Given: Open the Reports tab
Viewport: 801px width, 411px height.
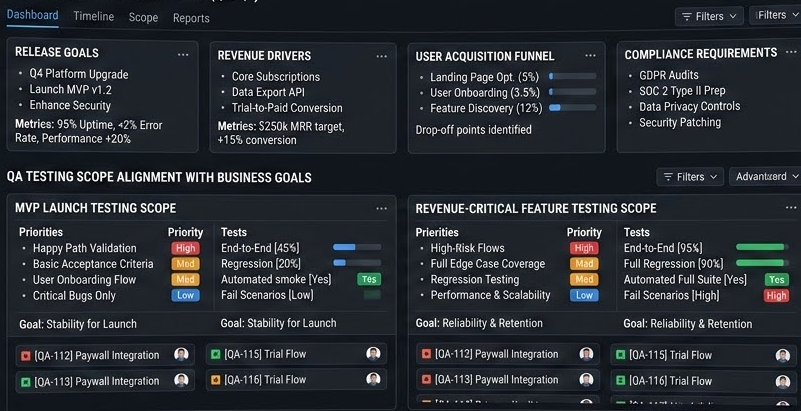Looking at the screenshot, I should tap(191, 18).
